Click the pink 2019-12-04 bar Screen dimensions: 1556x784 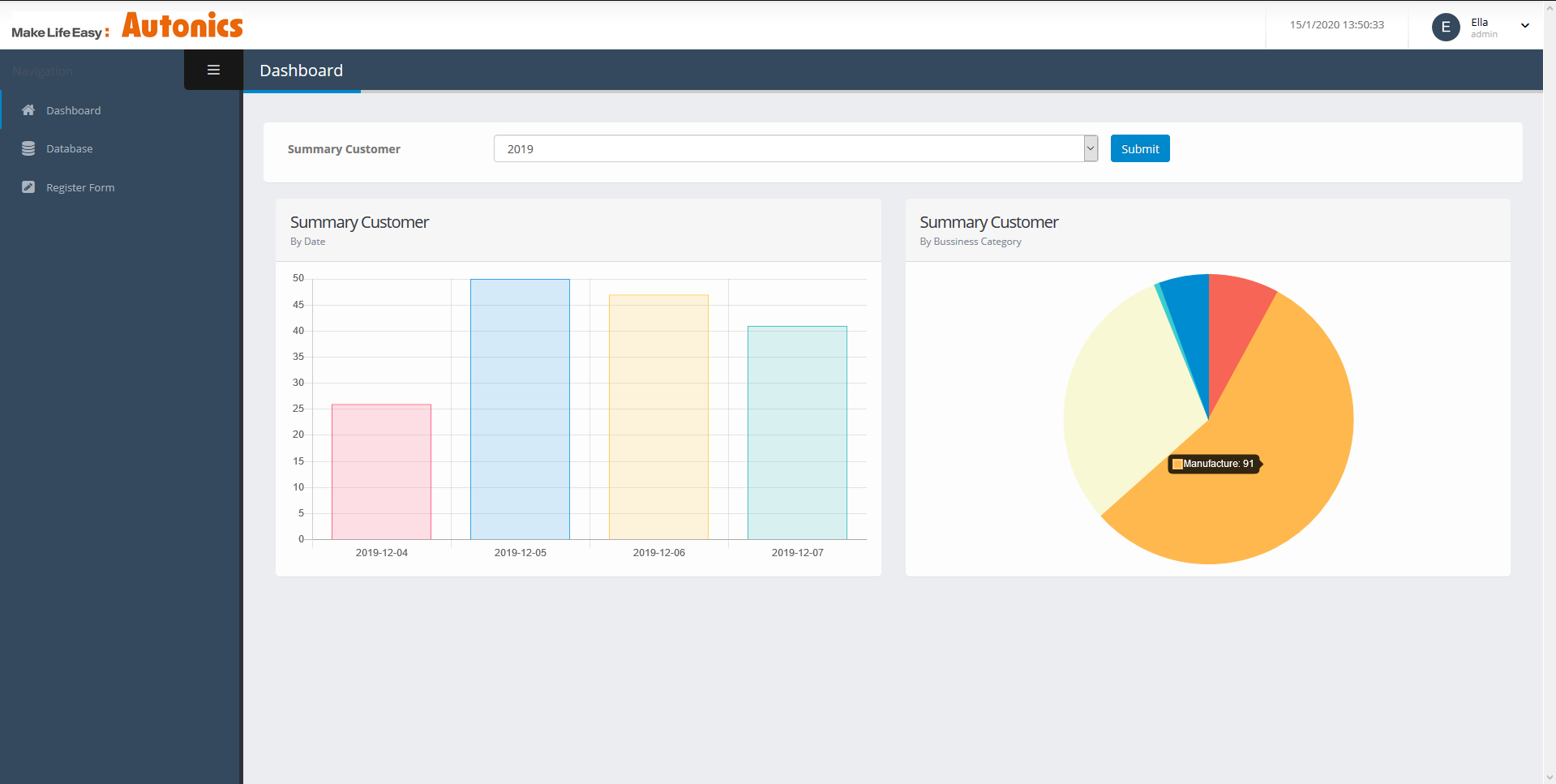tap(381, 471)
